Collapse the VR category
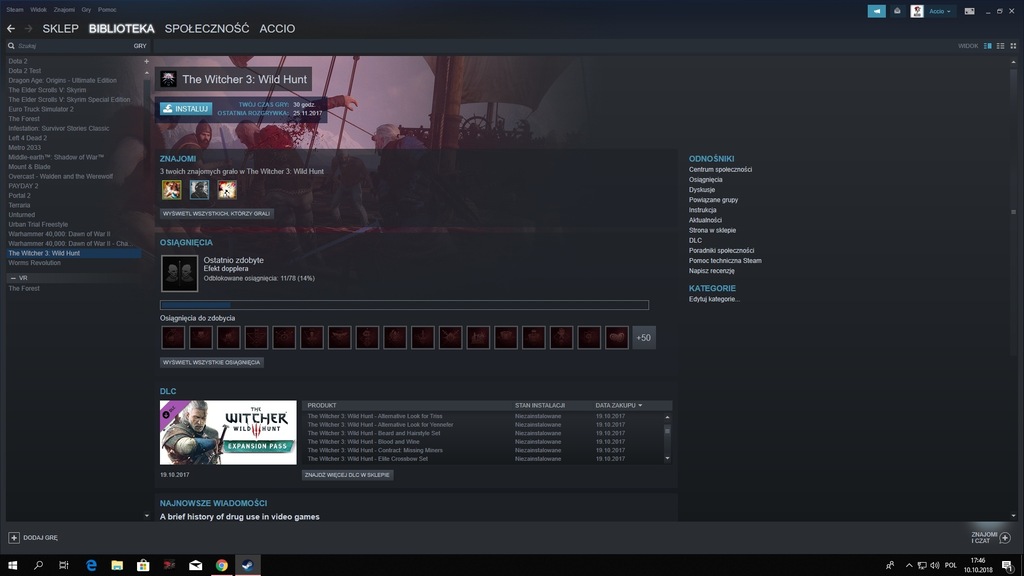The height and width of the screenshot is (576, 1024). 13,278
